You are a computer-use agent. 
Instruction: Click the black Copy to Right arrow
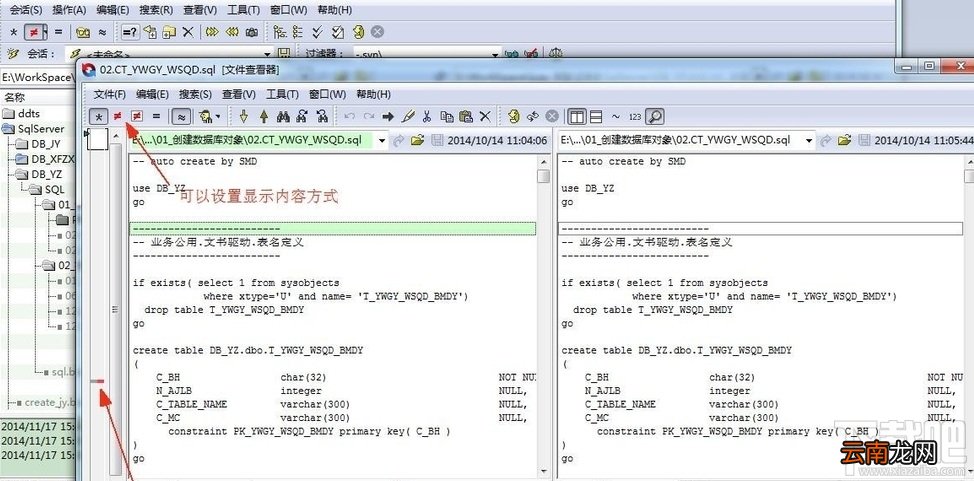coord(388,116)
